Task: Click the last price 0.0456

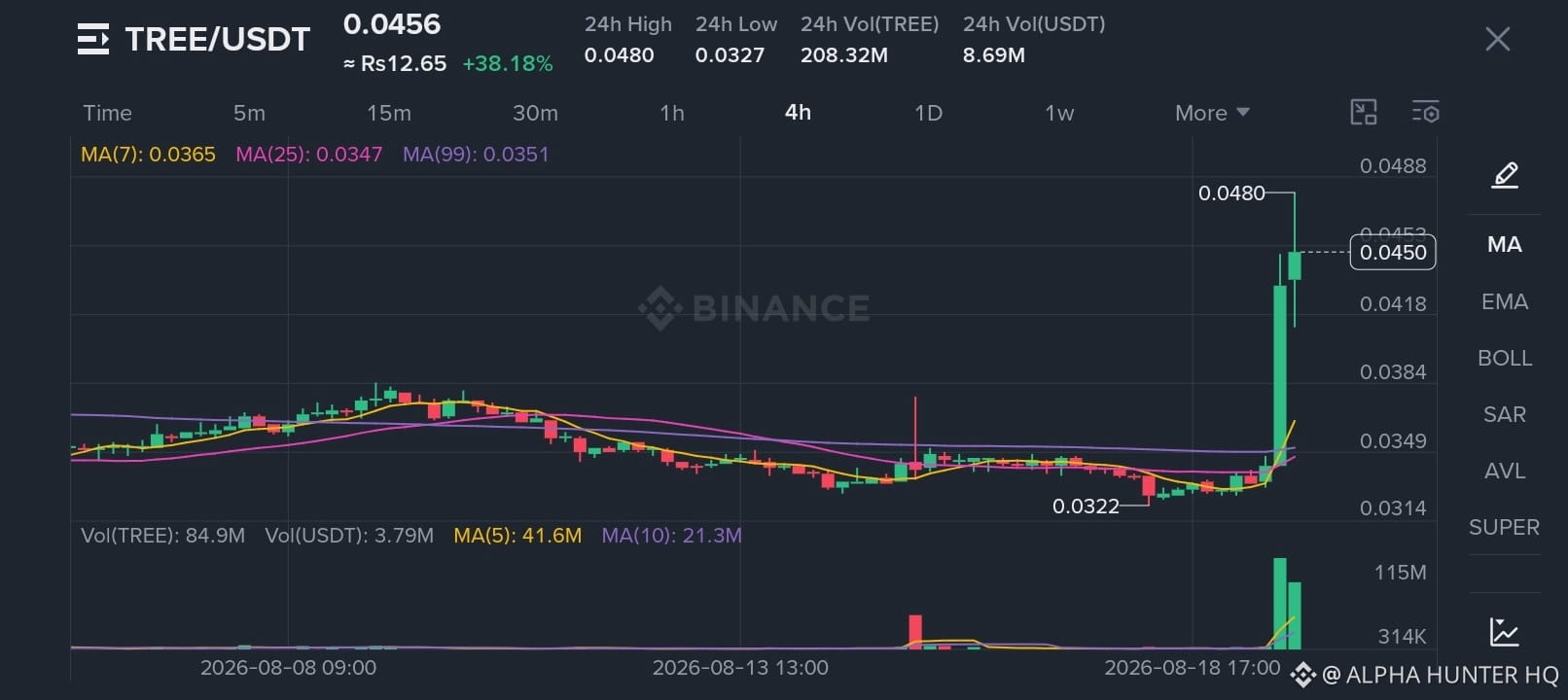Action: (x=392, y=24)
